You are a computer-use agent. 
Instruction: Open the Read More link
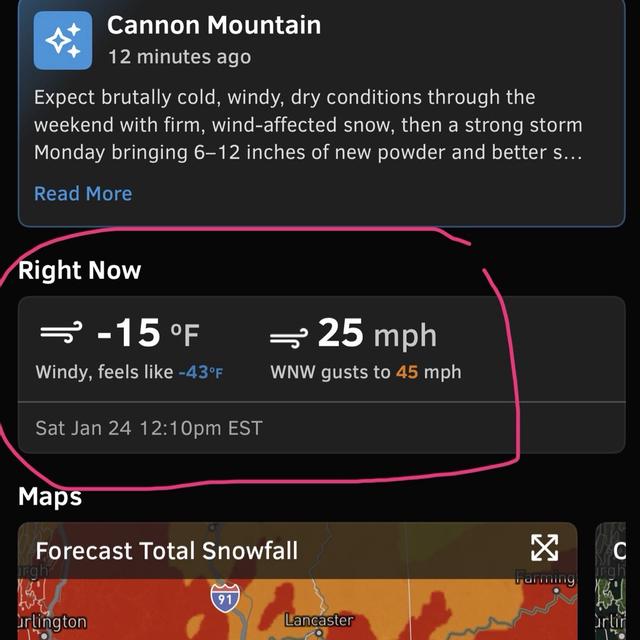tap(83, 193)
